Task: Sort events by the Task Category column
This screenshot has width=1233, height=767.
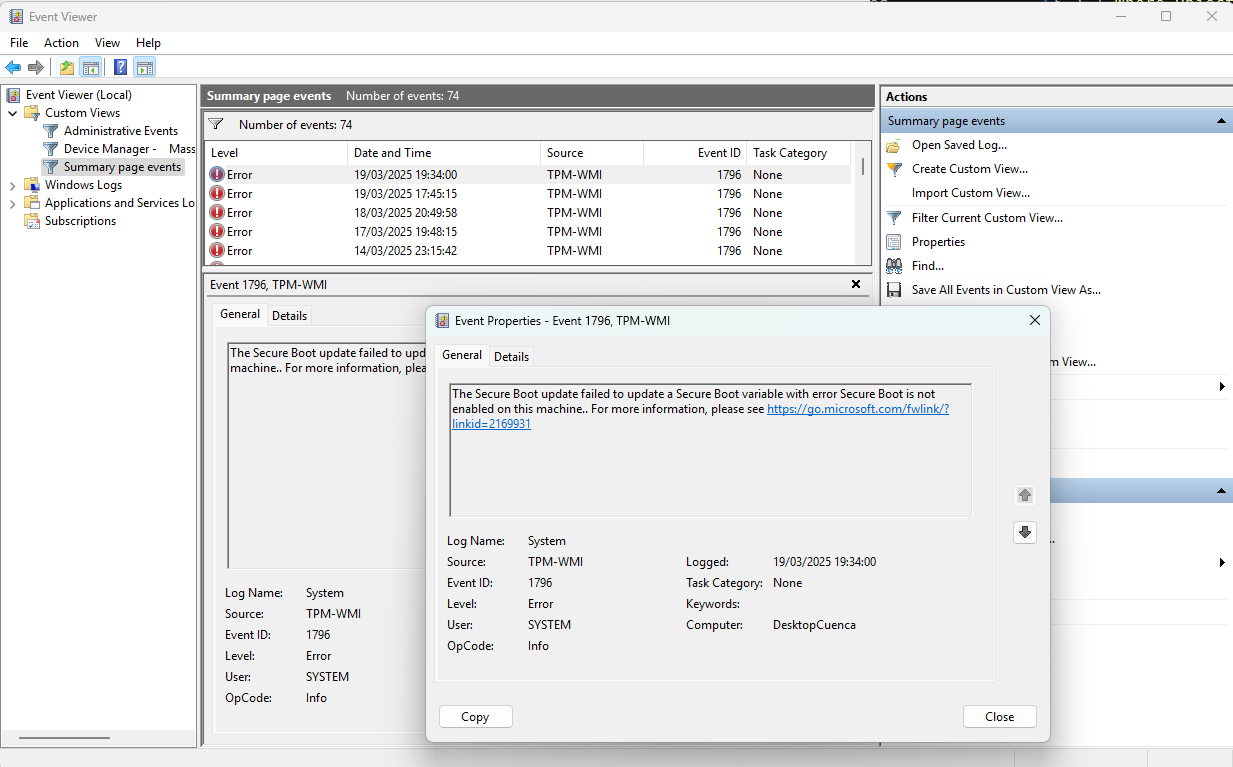Action: pyautogui.click(x=798, y=153)
